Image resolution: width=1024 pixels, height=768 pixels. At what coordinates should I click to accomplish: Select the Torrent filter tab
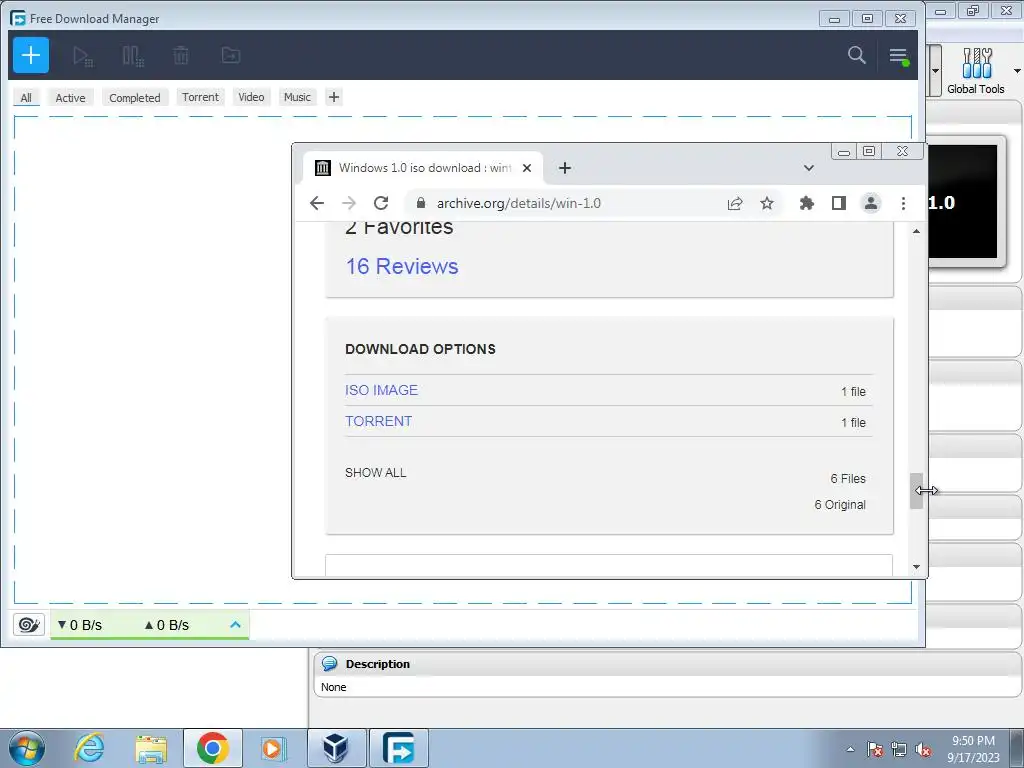200,97
